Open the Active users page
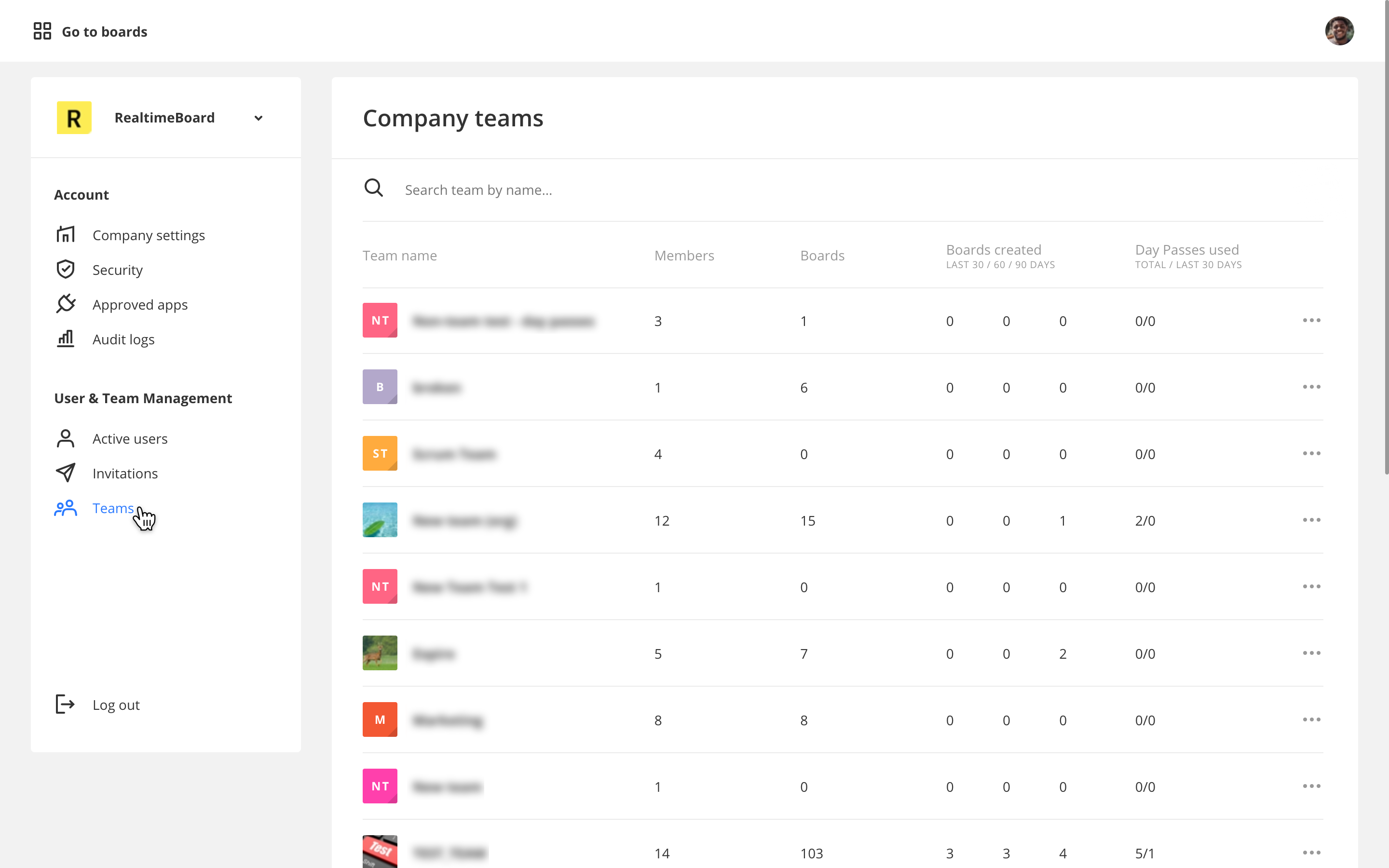 point(130,439)
